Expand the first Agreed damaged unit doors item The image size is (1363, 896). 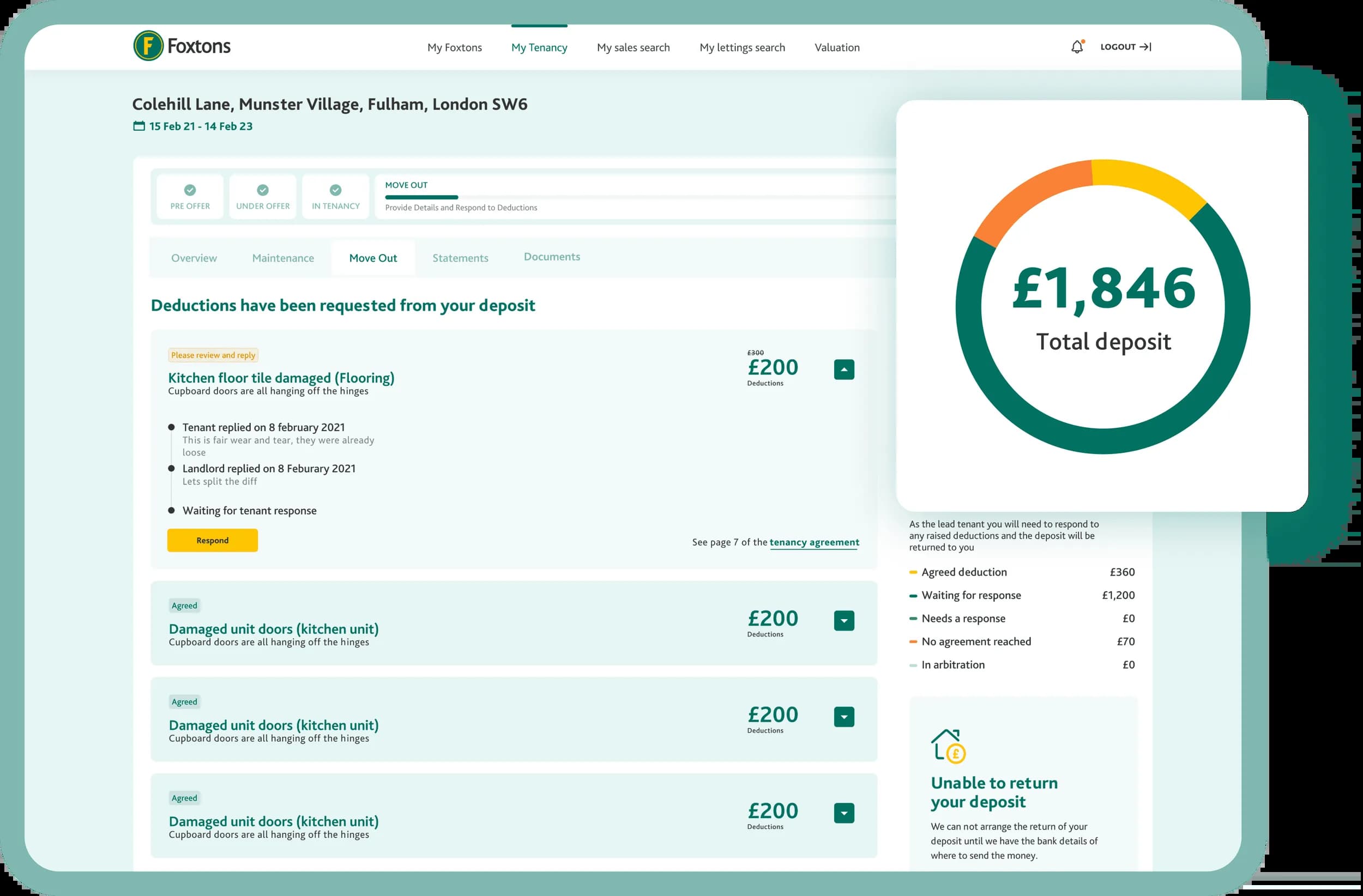pos(843,621)
